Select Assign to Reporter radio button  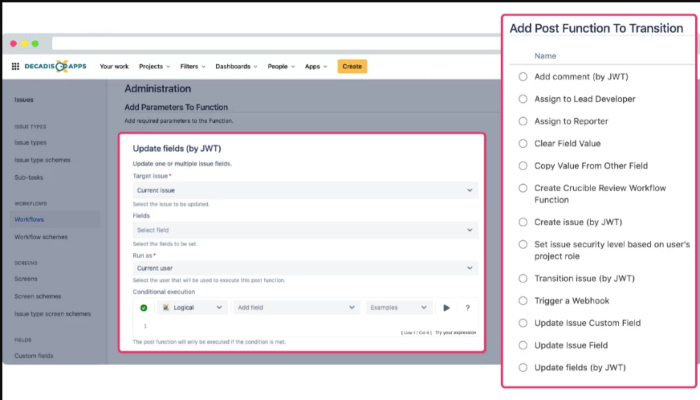[523, 121]
